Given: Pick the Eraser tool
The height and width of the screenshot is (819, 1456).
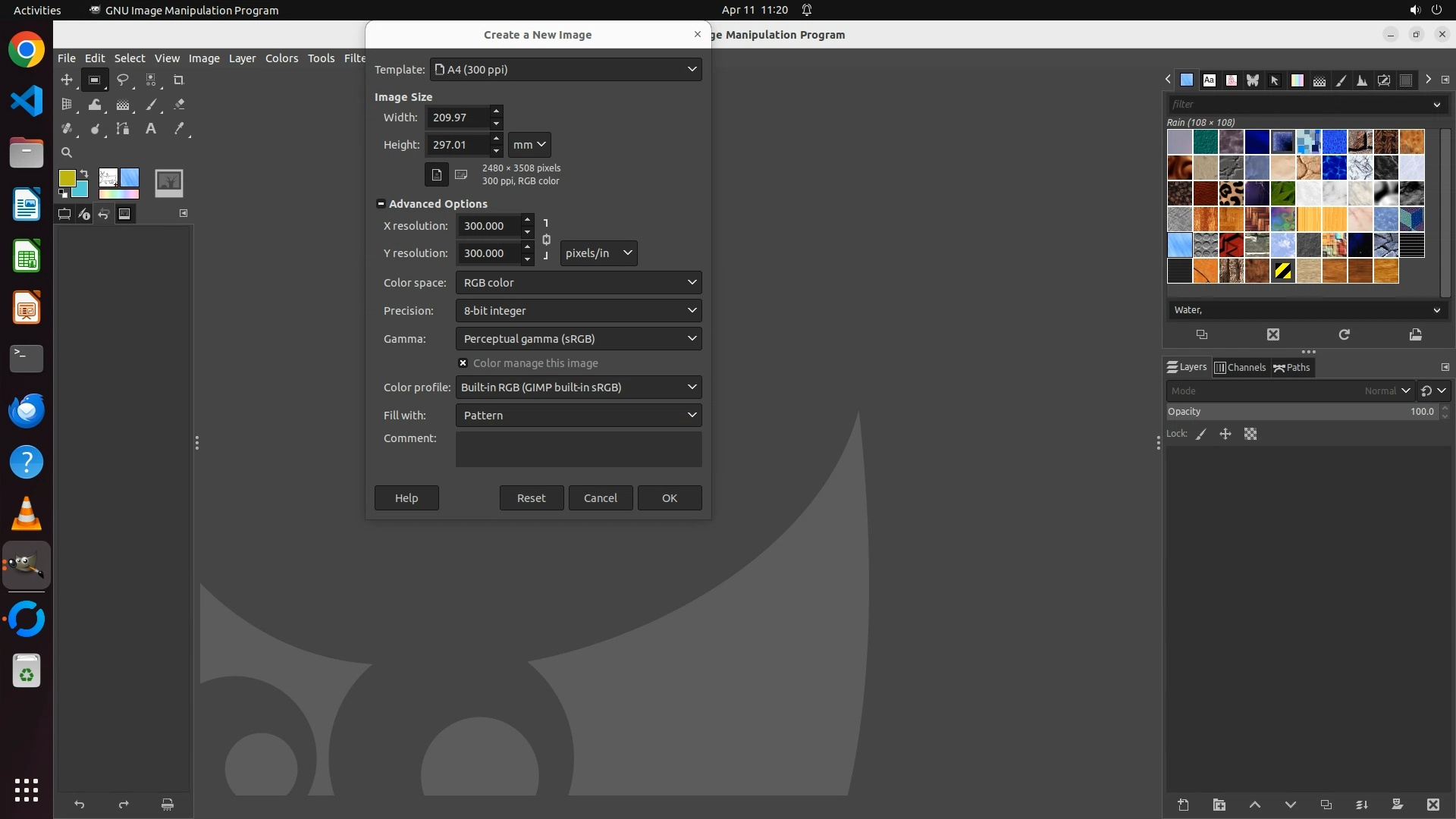Looking at the screenshot, I should tap(179, 105).
